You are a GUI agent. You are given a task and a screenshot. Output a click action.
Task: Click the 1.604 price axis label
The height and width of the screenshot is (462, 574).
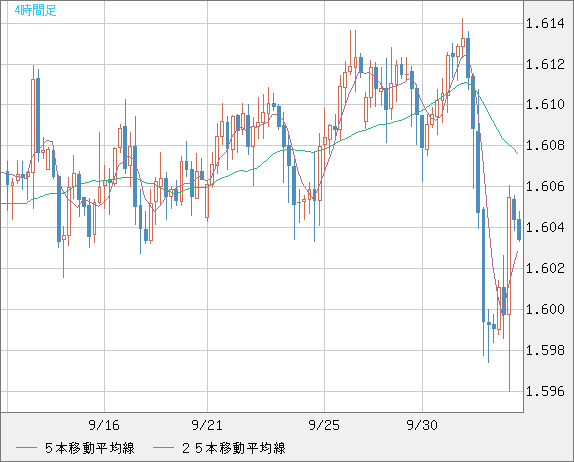pyautogui.click(x=545, y=228)
